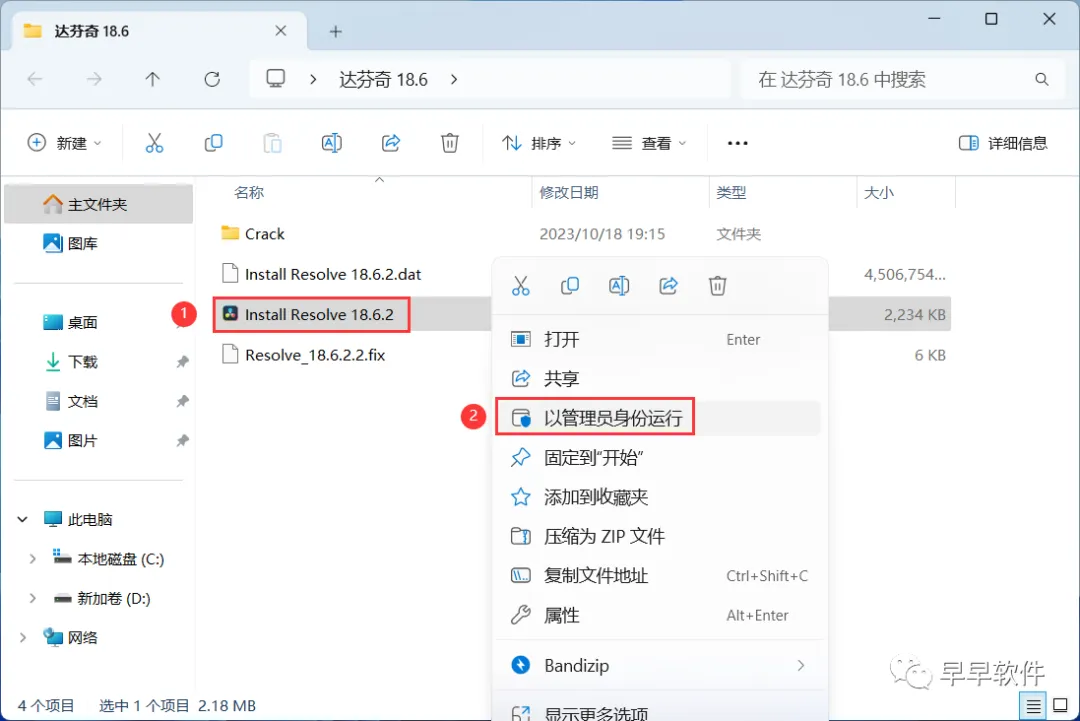Expand the 新加卷 (D:) node
The width and height of the screenshot is (1080, 721).
pyautogui.click(x=32, y=598)
